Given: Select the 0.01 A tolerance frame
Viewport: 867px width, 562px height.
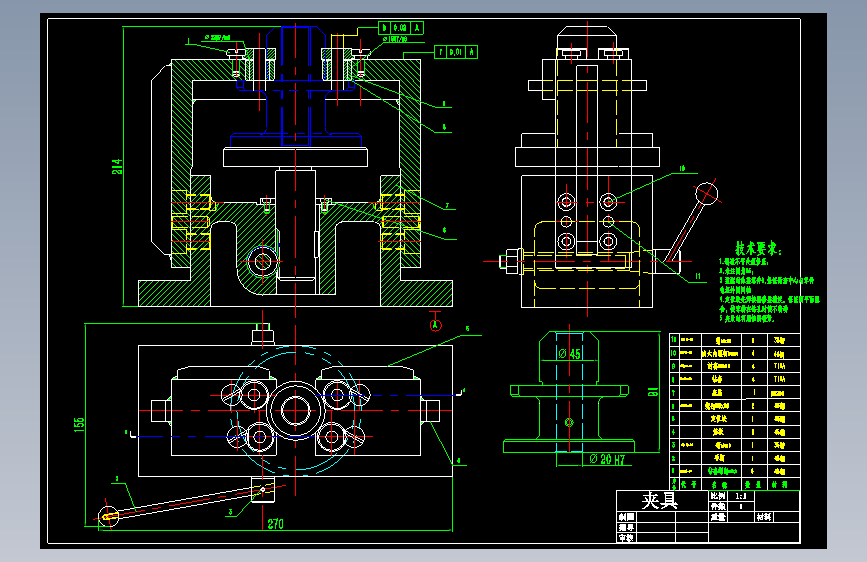Looking at the screenshot, I should [x=456, y=52].
